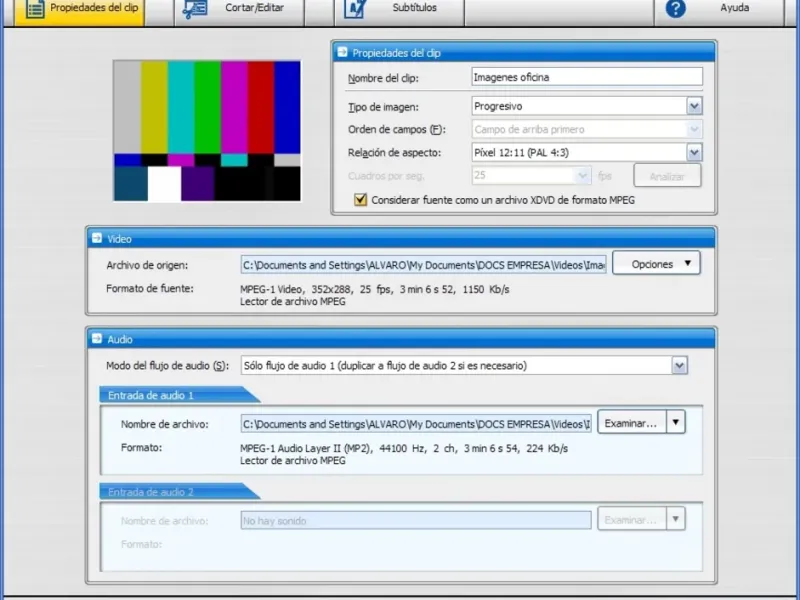The height and width of the screenshot is (600, 800).
Task: Click the MPEG-1 Audio Layer II format text
Action: point(404,448)
